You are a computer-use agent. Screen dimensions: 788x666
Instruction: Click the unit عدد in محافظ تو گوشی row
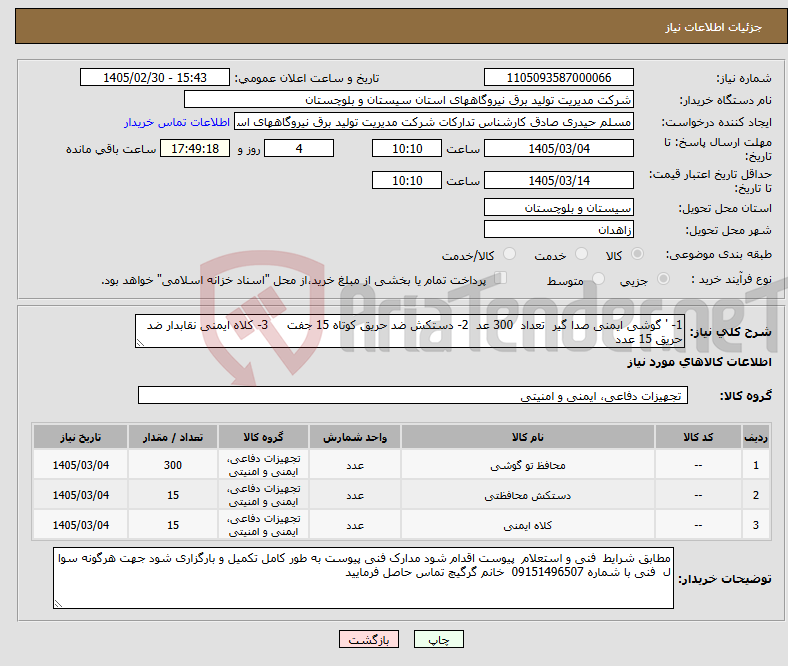355,466
